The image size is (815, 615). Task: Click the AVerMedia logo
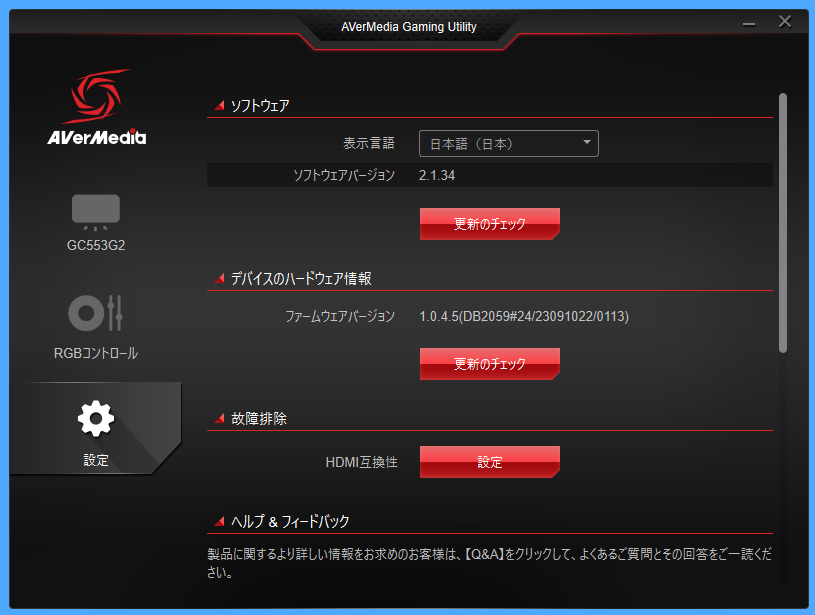[x=96, y=108]
